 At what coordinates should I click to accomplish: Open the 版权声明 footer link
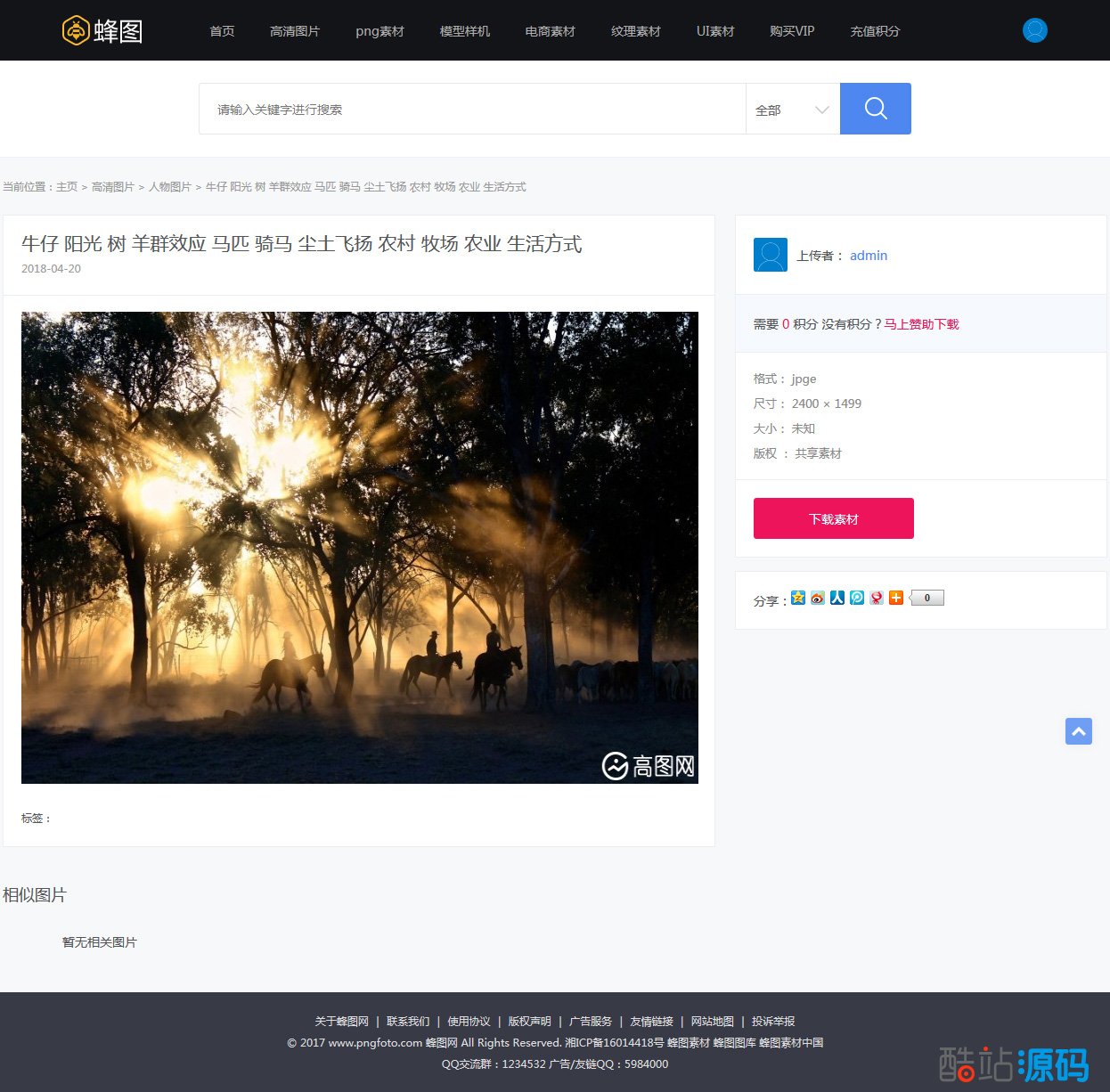[529, 1022]
